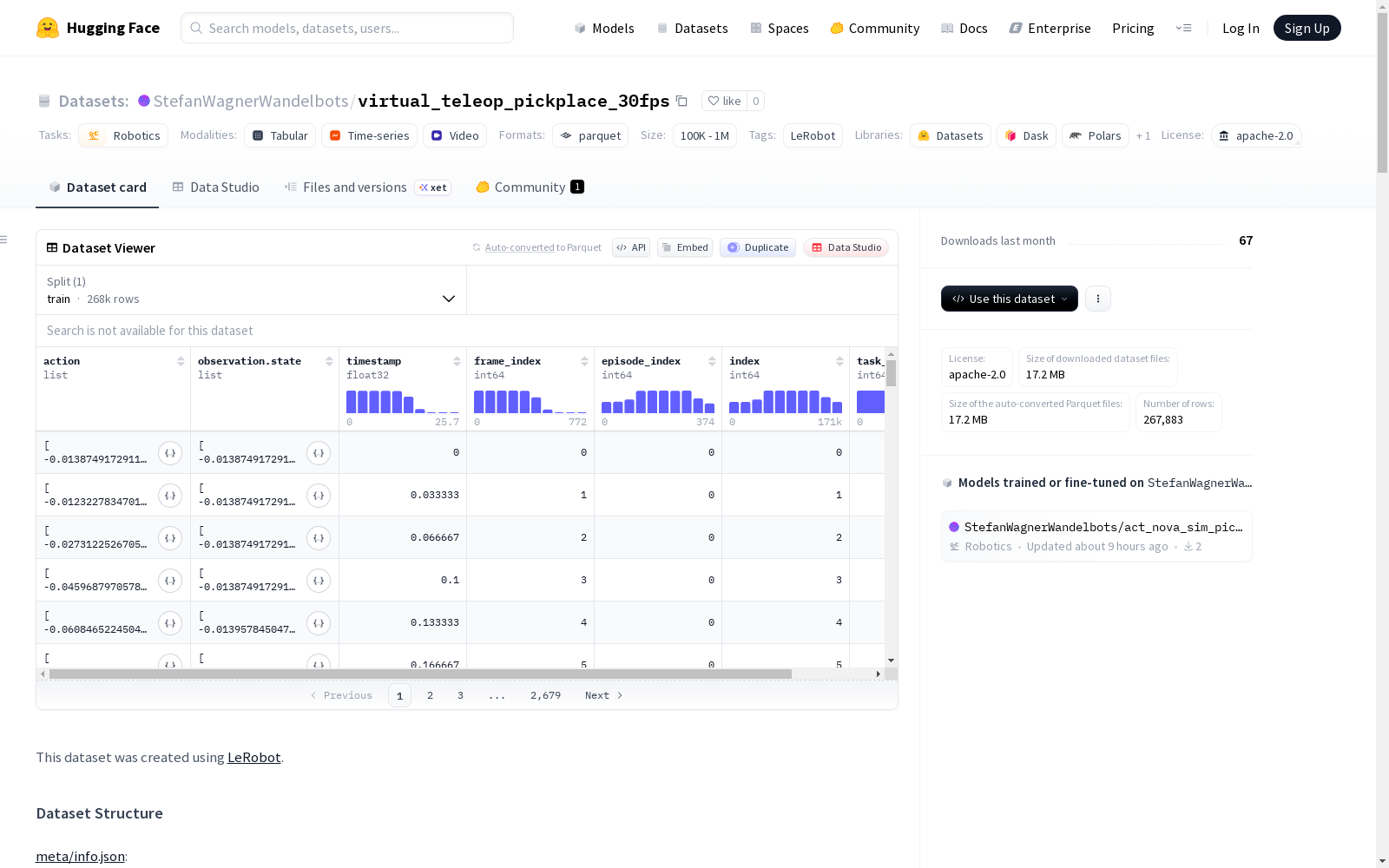Open the Files and versions tab
Screen dimensions: 1389x868
point(367,187)
